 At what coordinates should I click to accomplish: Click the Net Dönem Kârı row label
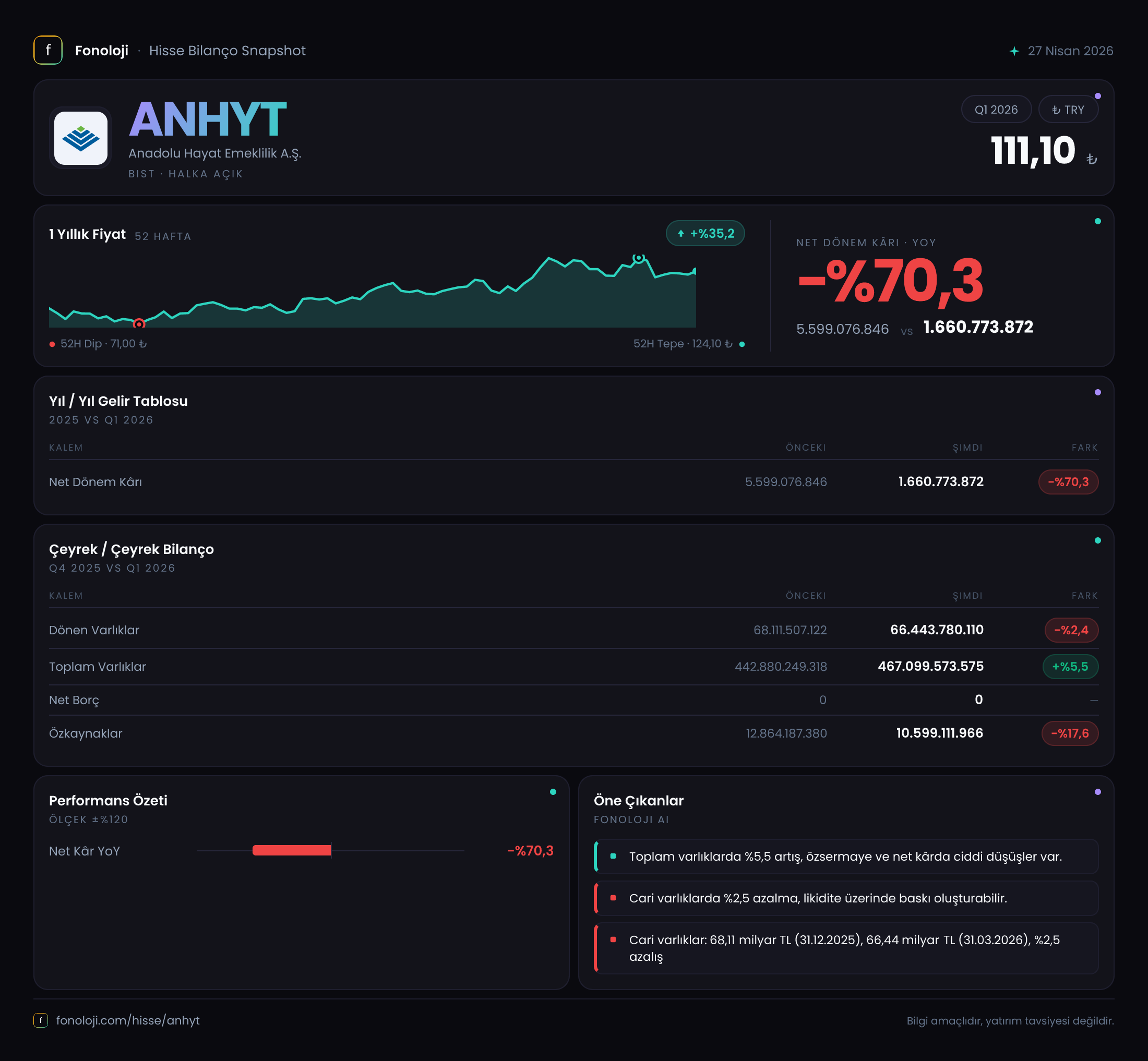[95, 481]
